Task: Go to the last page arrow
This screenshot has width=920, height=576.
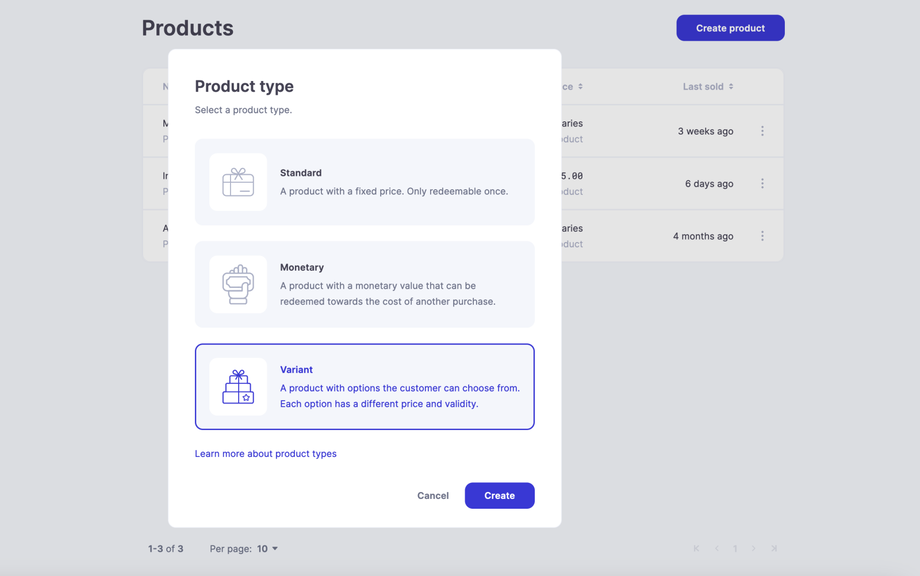Action: 774,548
